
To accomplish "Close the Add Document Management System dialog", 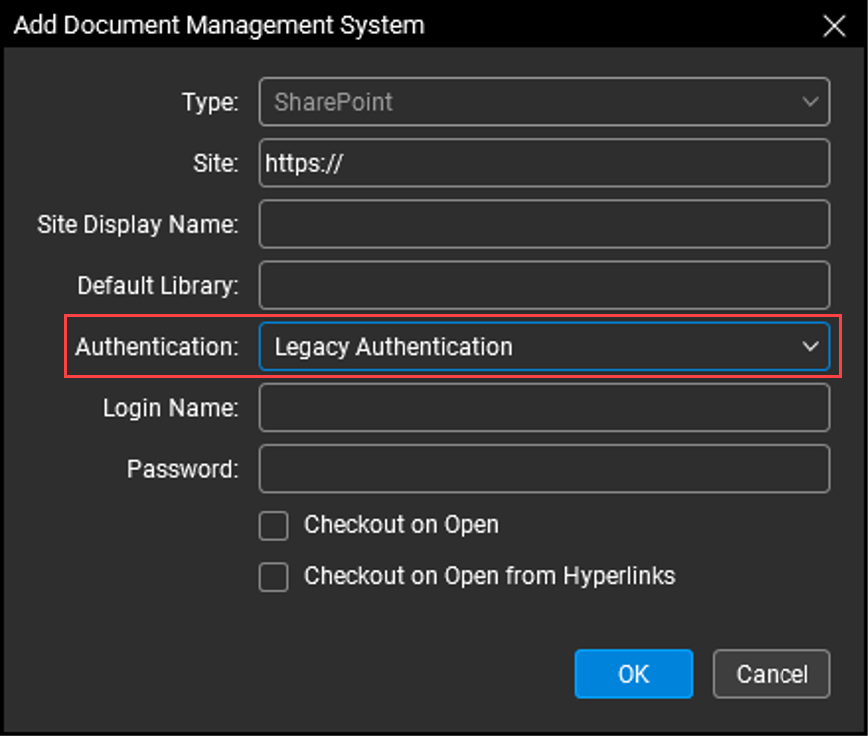I will [x=833, y=26].
